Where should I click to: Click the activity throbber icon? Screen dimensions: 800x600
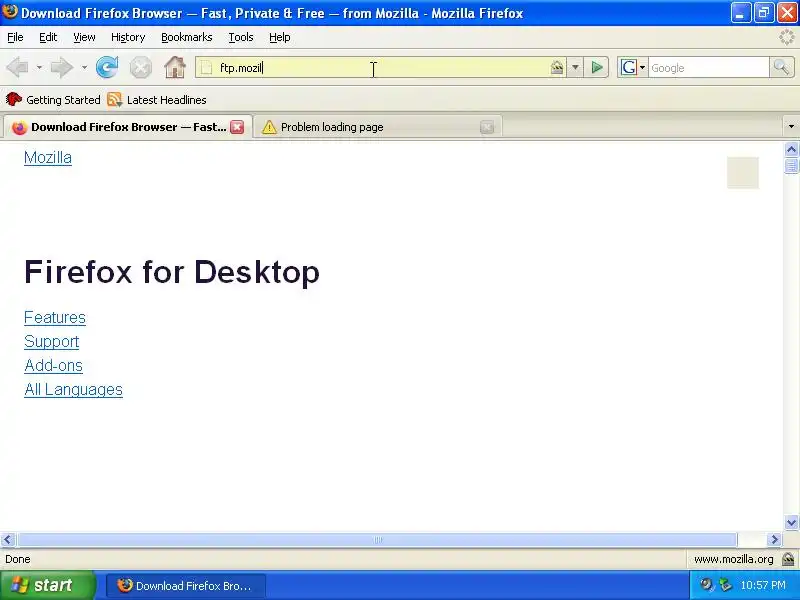(787, 37)
